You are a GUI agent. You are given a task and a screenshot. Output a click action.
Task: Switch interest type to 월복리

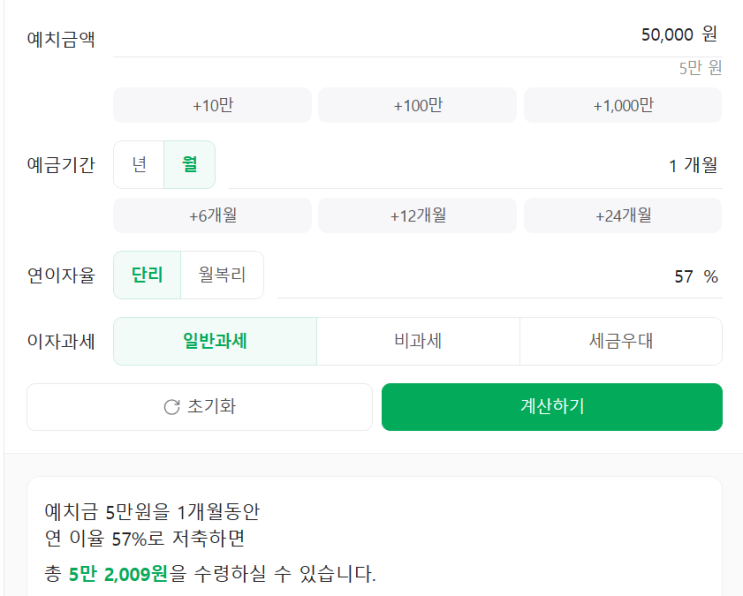coord(222,275)
